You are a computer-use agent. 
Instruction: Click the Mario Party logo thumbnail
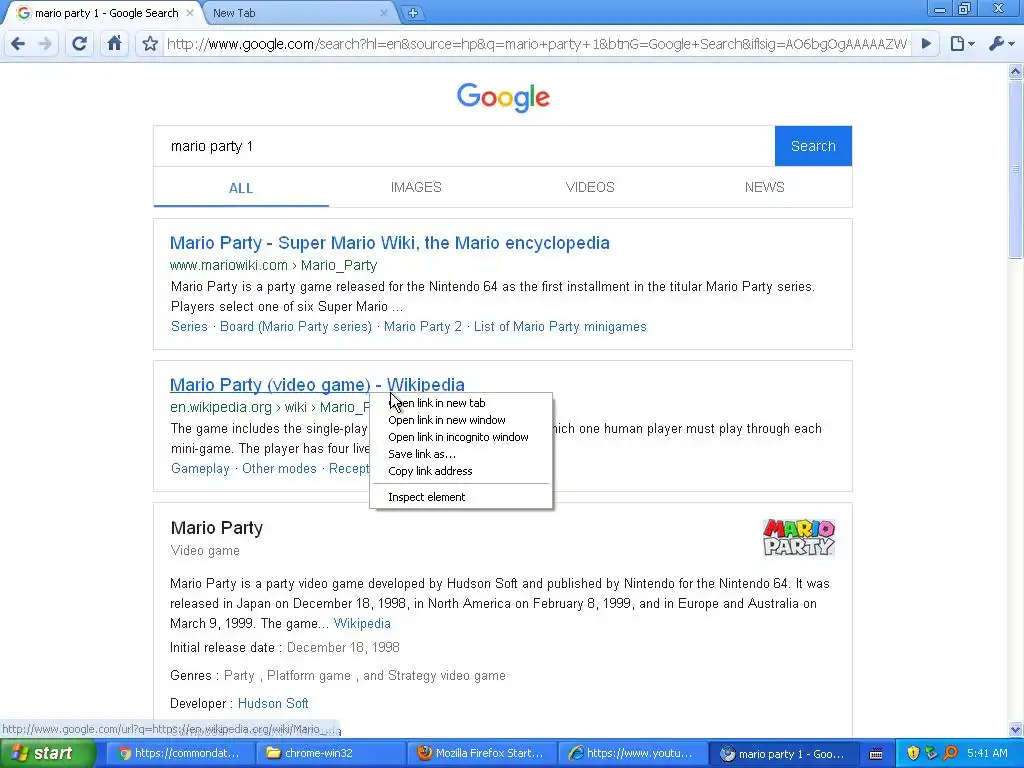point(799,537)
